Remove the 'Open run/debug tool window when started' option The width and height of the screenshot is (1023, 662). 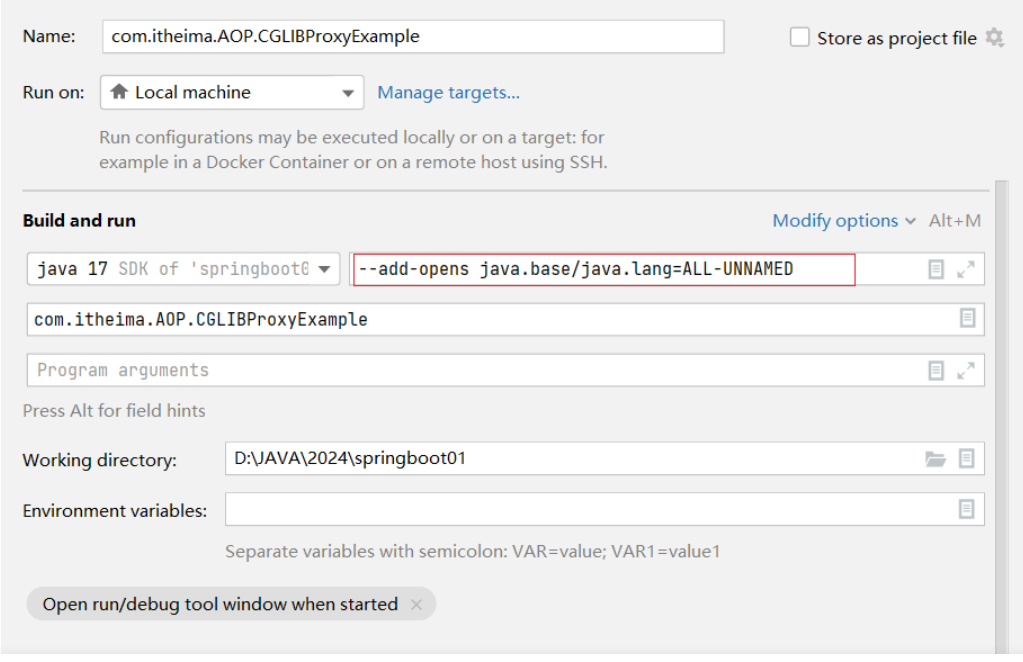tap(416, 604)
